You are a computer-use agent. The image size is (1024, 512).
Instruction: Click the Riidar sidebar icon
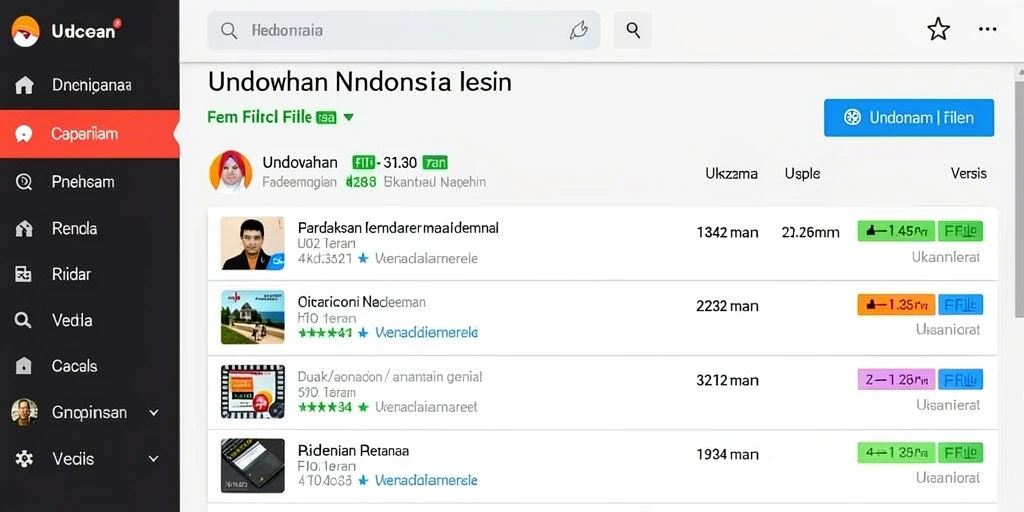[24, 274]
